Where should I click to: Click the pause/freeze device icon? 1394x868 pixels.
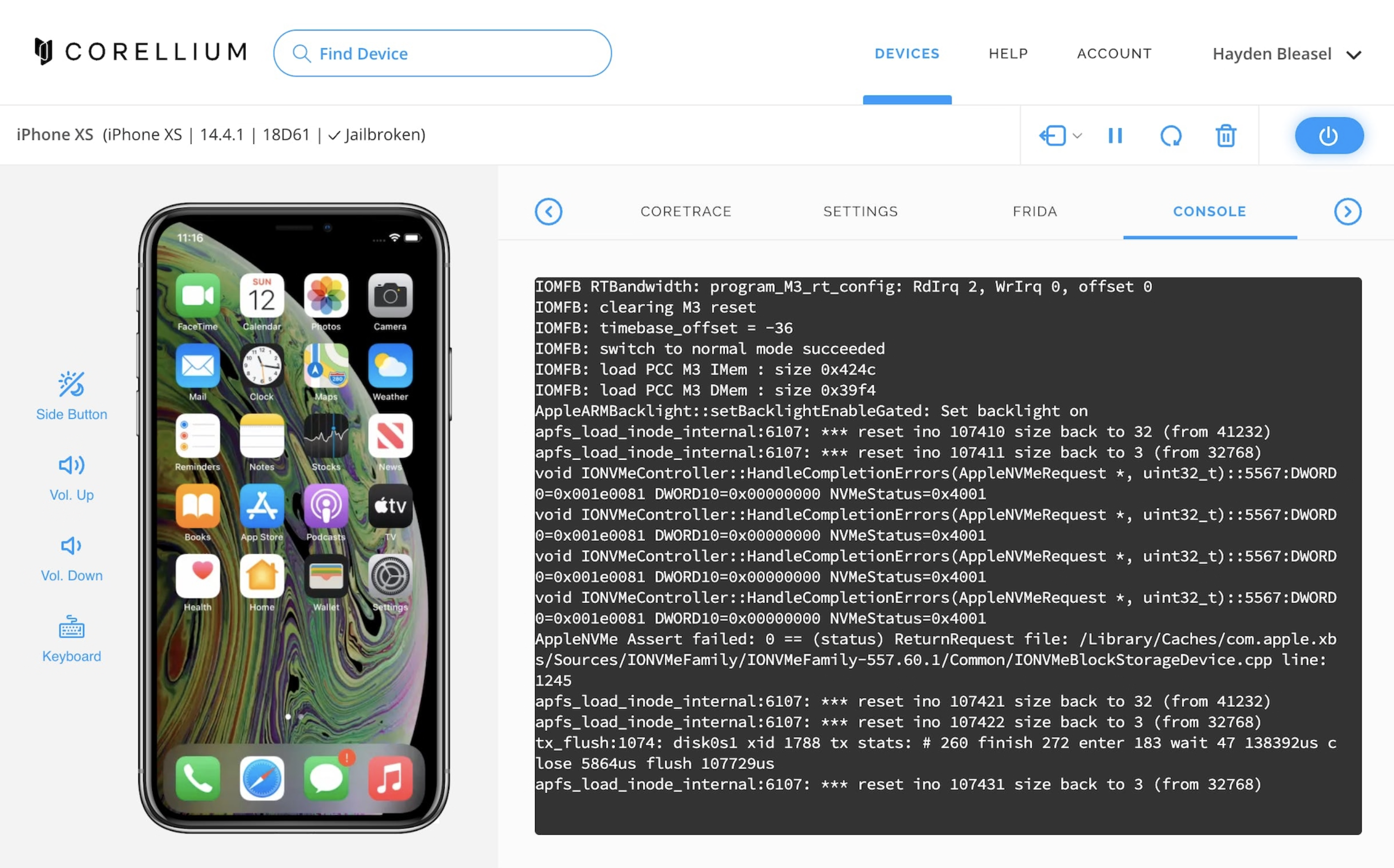click(x=1116, y=135)
